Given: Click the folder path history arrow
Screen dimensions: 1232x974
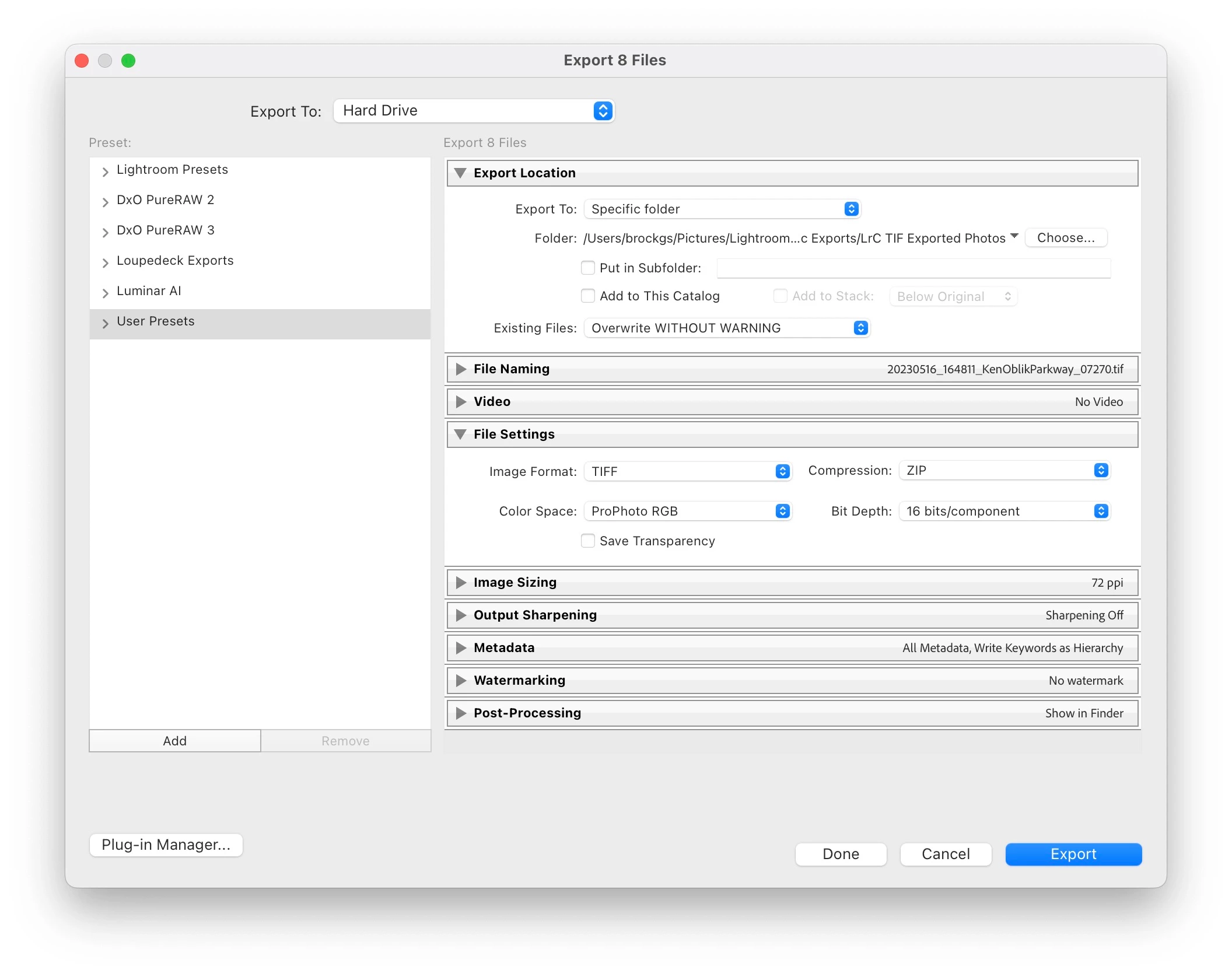Looking at the screenshot, I should click(1014, 236).
